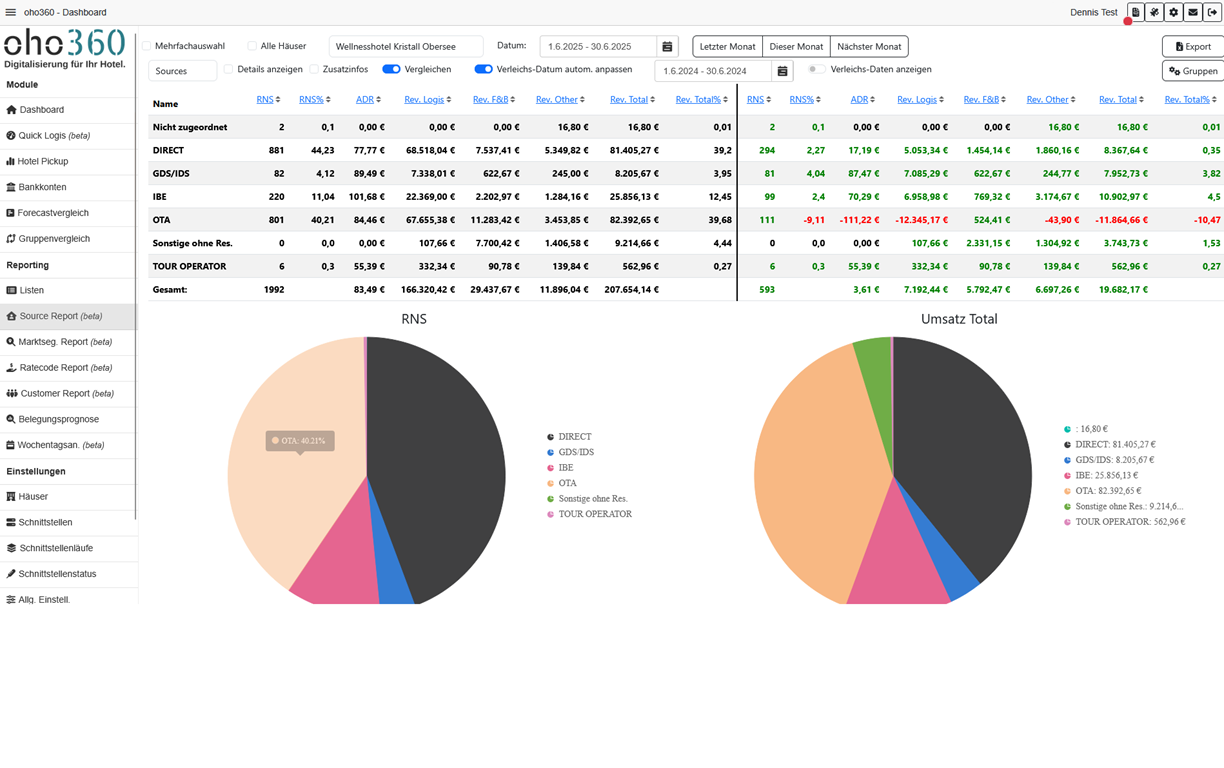This screenshot has width=1224, height=768.
Task: Open Marktseg. Report (beta)
Action: coord(67,342)
